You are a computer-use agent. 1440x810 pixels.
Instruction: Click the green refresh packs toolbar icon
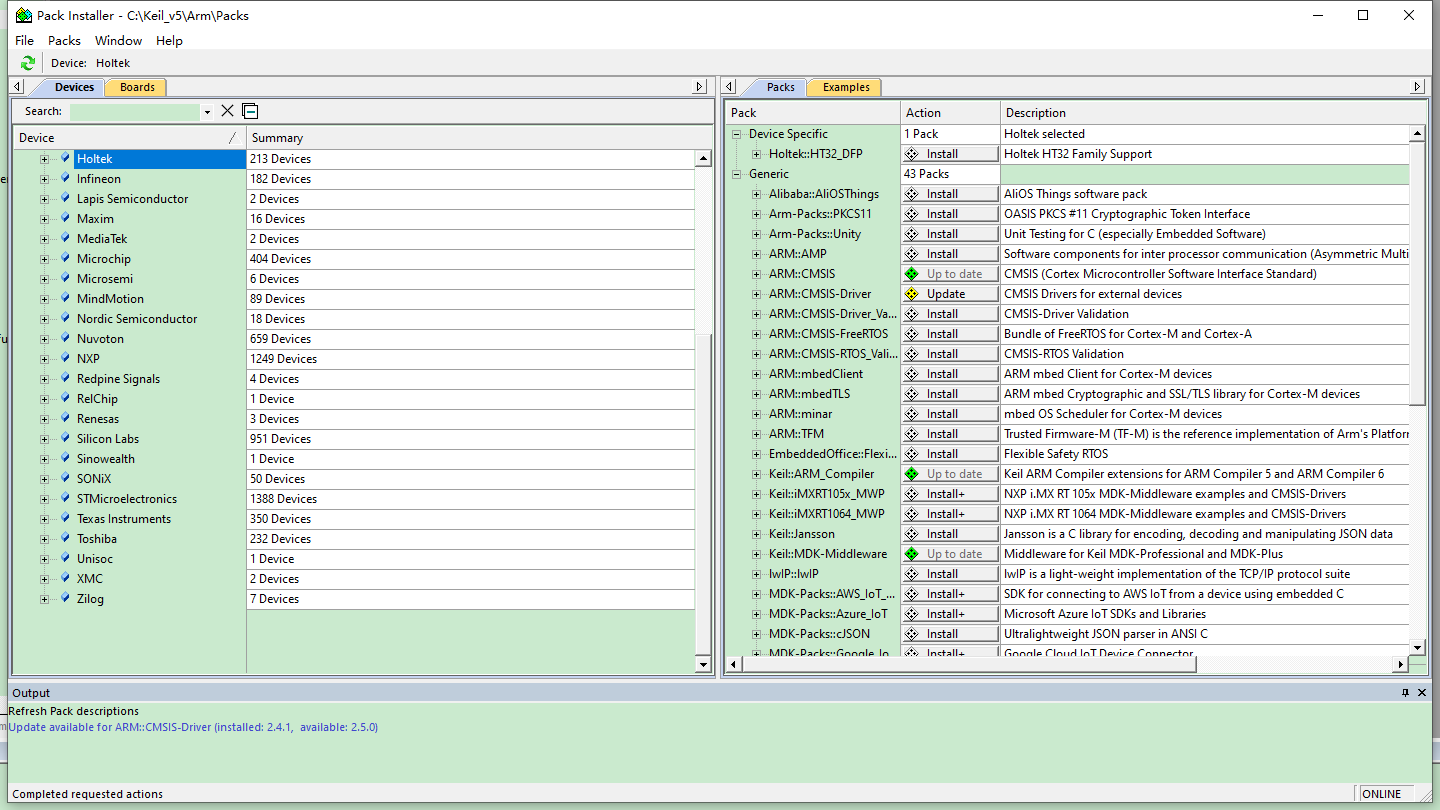27,63
